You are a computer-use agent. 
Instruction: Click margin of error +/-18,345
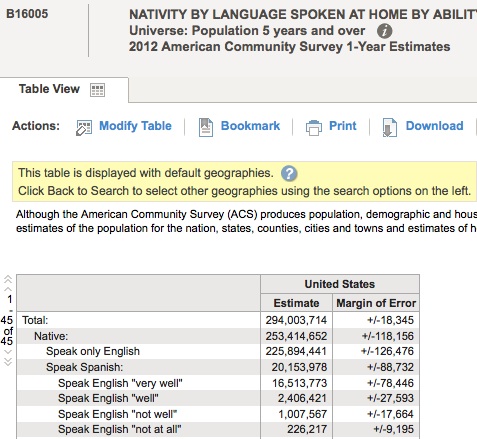tap(390, 320)
